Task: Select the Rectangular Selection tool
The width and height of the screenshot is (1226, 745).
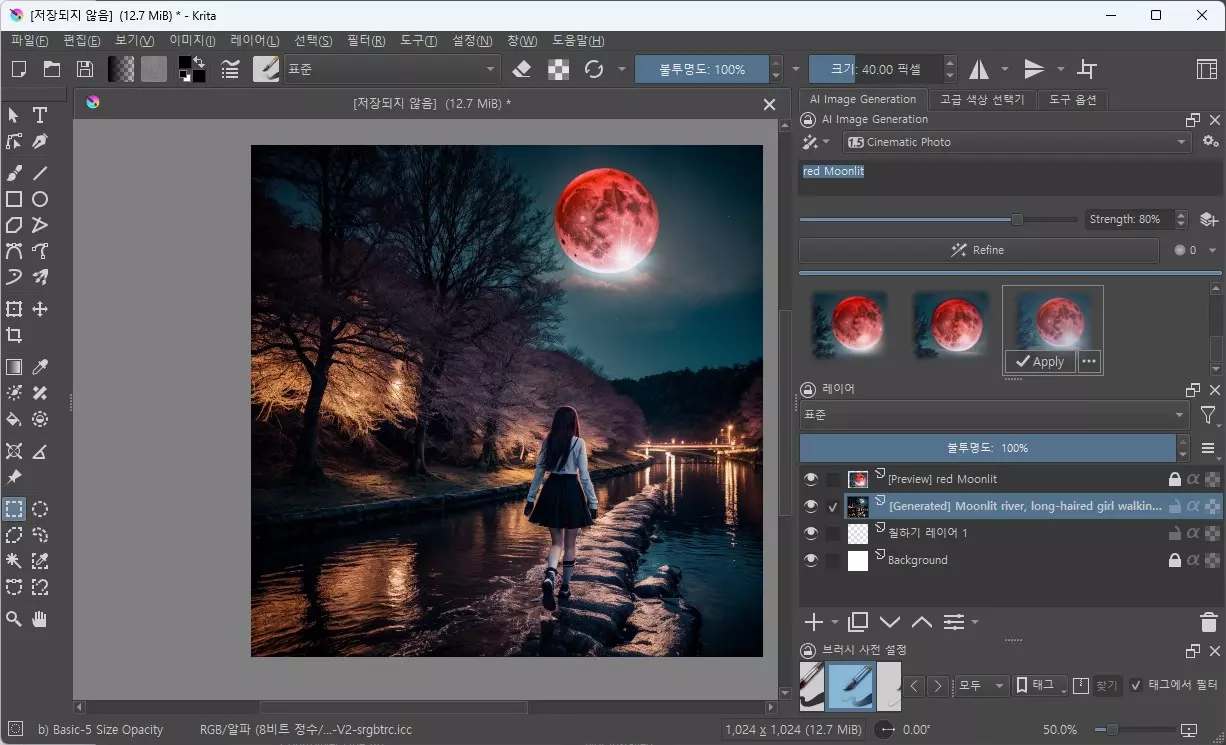Action: tap(14, 509)
